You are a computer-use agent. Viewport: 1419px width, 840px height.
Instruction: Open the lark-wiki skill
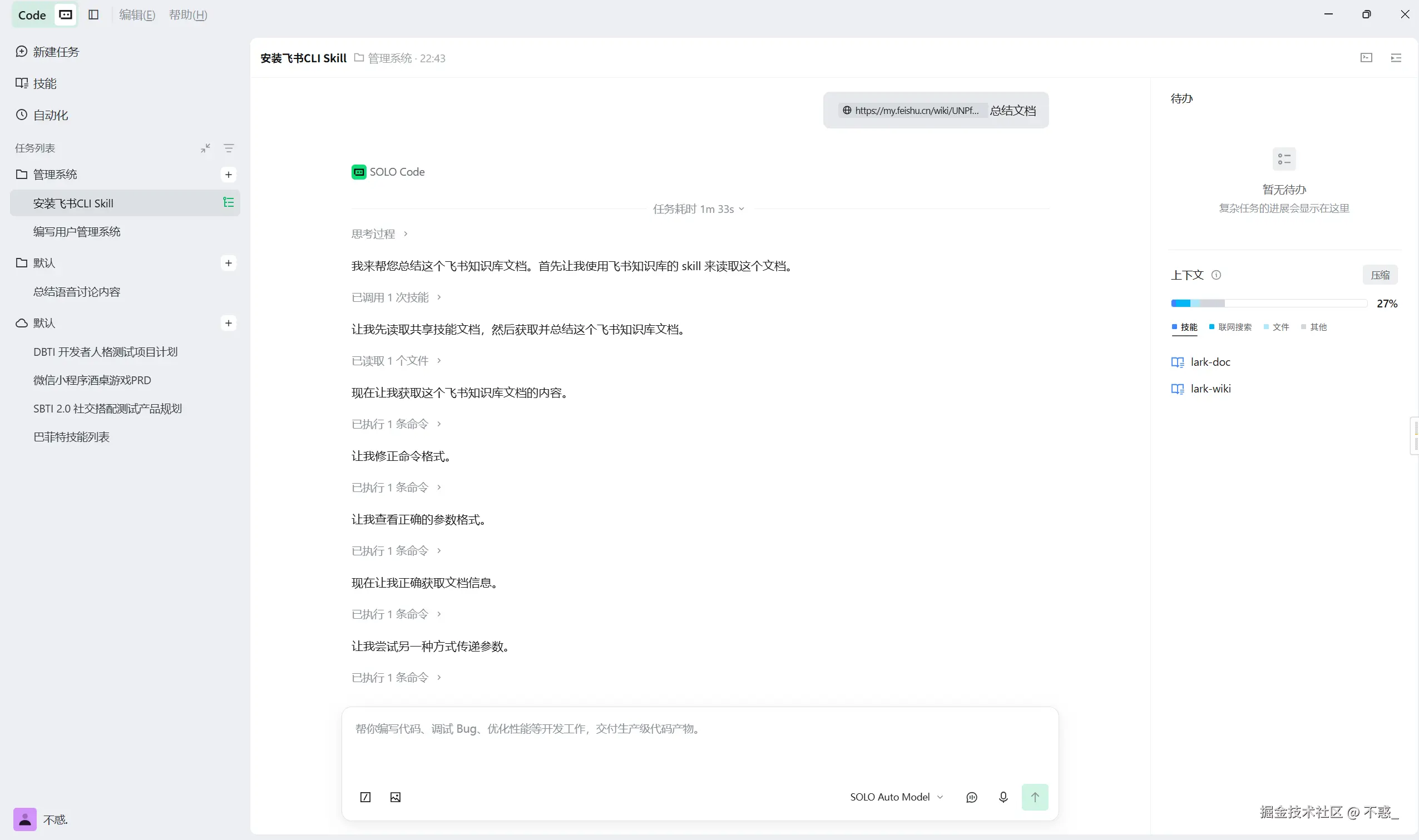point(1201,389)
